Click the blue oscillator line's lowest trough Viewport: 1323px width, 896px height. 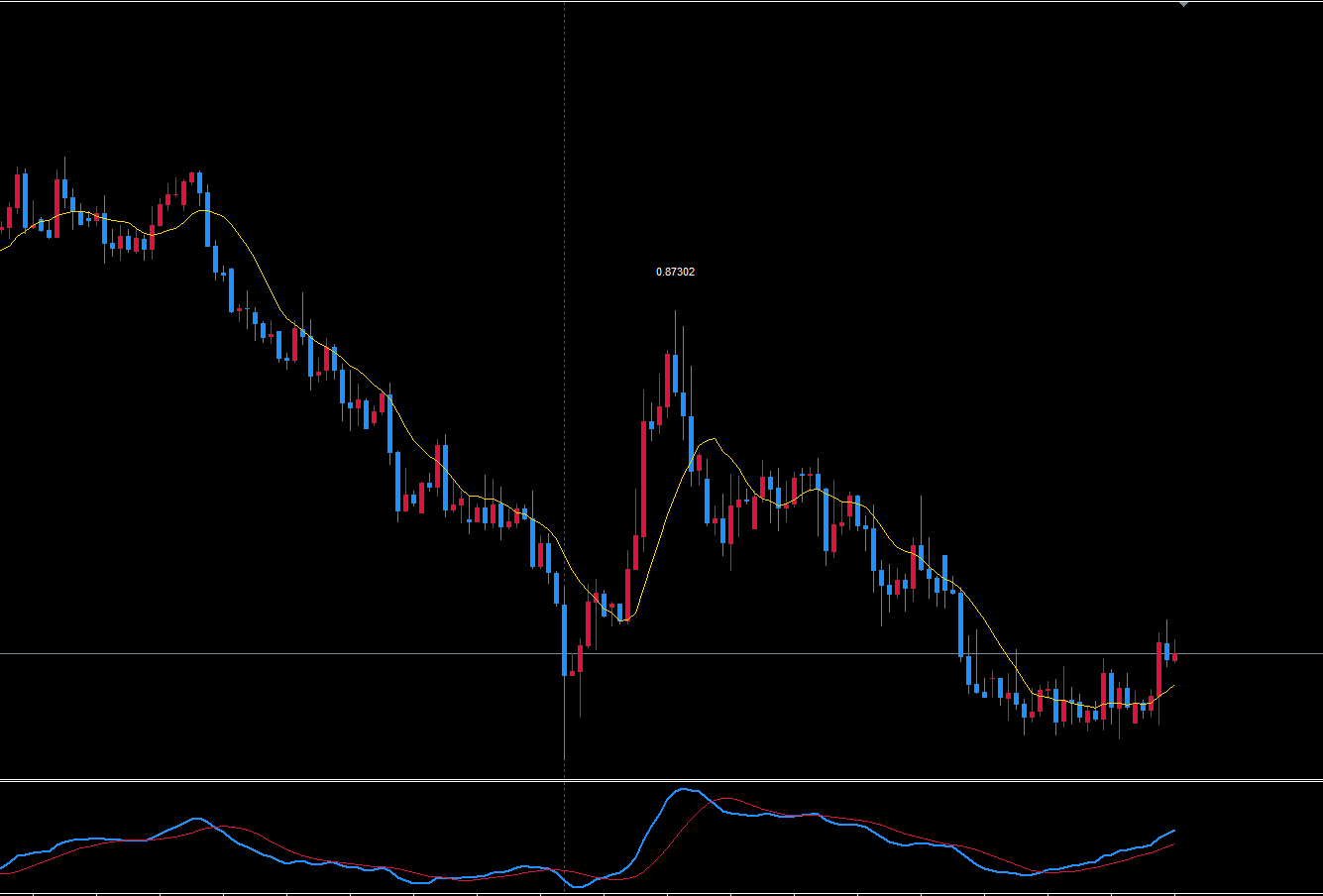[x=578, y=885]
